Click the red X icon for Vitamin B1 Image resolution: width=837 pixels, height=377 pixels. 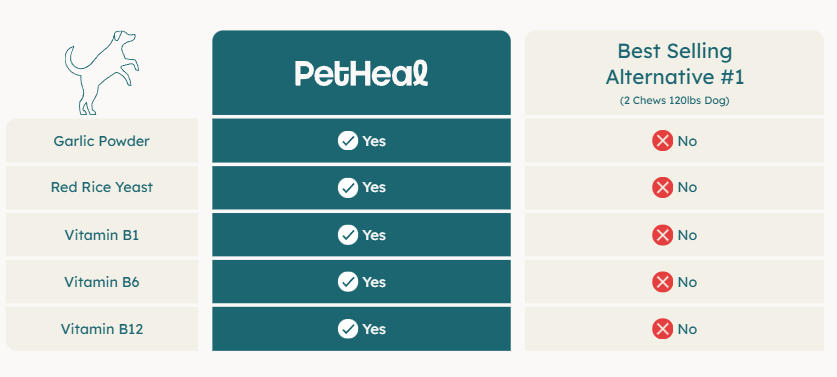point(662,235)
